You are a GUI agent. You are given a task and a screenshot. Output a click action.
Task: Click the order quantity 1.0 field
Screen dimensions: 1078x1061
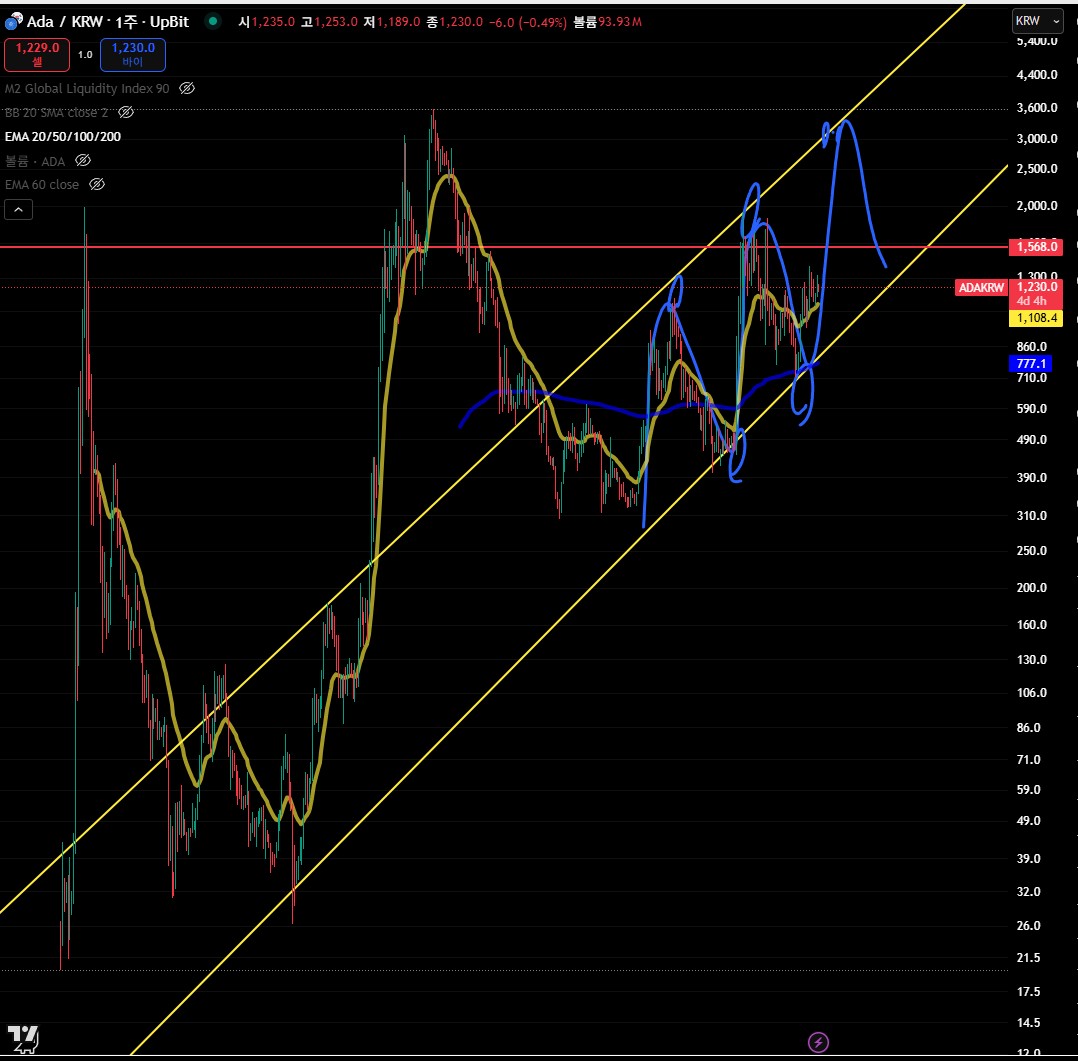(85, 55)
